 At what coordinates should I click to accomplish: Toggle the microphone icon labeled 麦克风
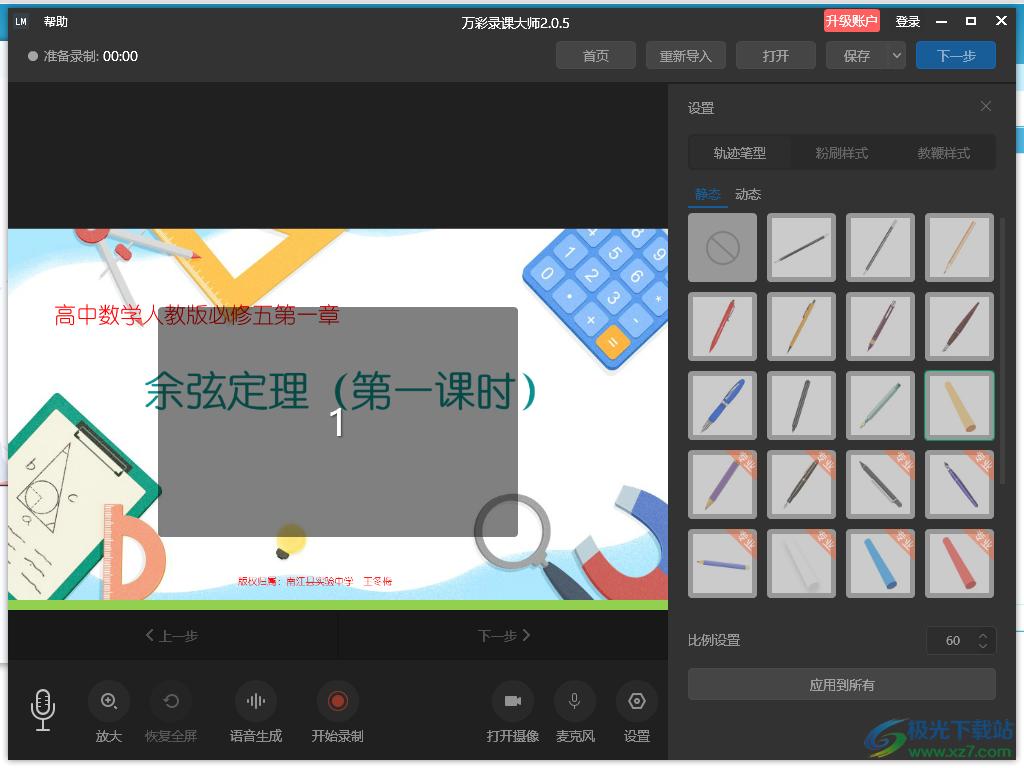[x=575, y=701]
